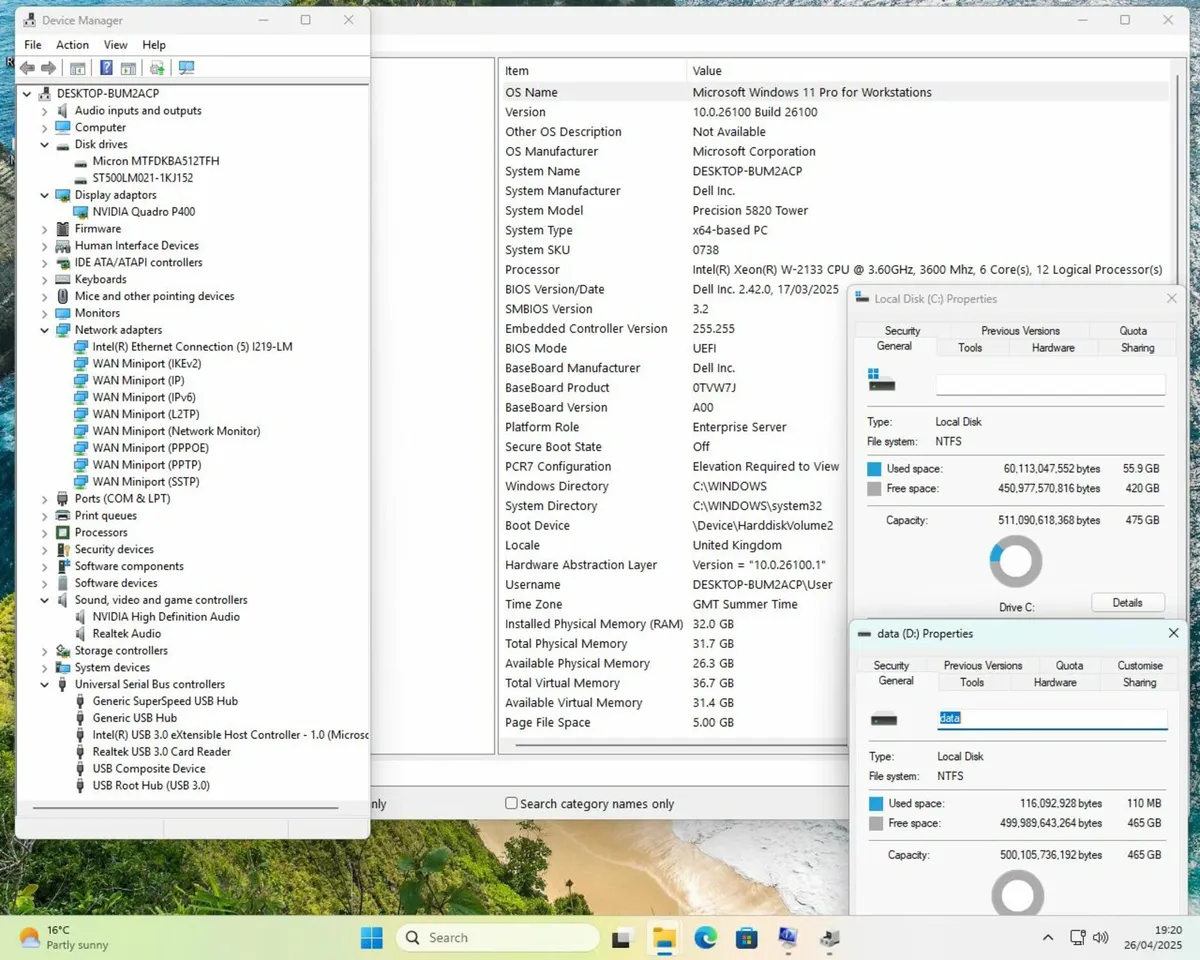Switch to System Information taskbar icon

click(x=787, y=938)
